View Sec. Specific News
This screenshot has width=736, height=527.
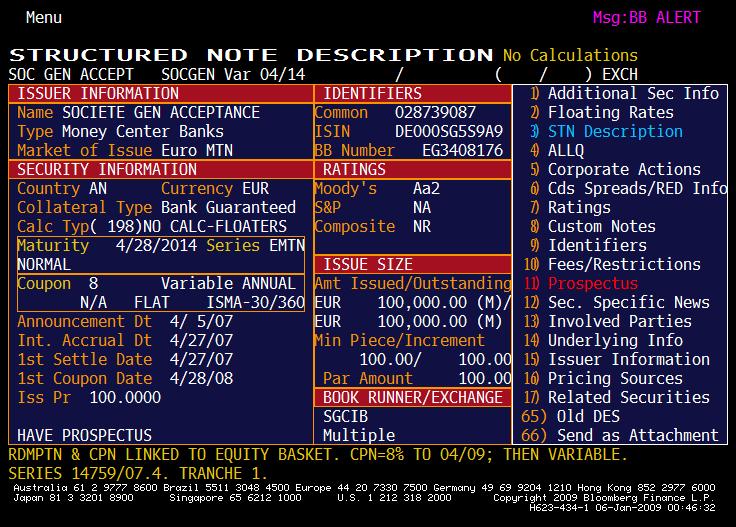pyautogui.click(x=617, y=302)
